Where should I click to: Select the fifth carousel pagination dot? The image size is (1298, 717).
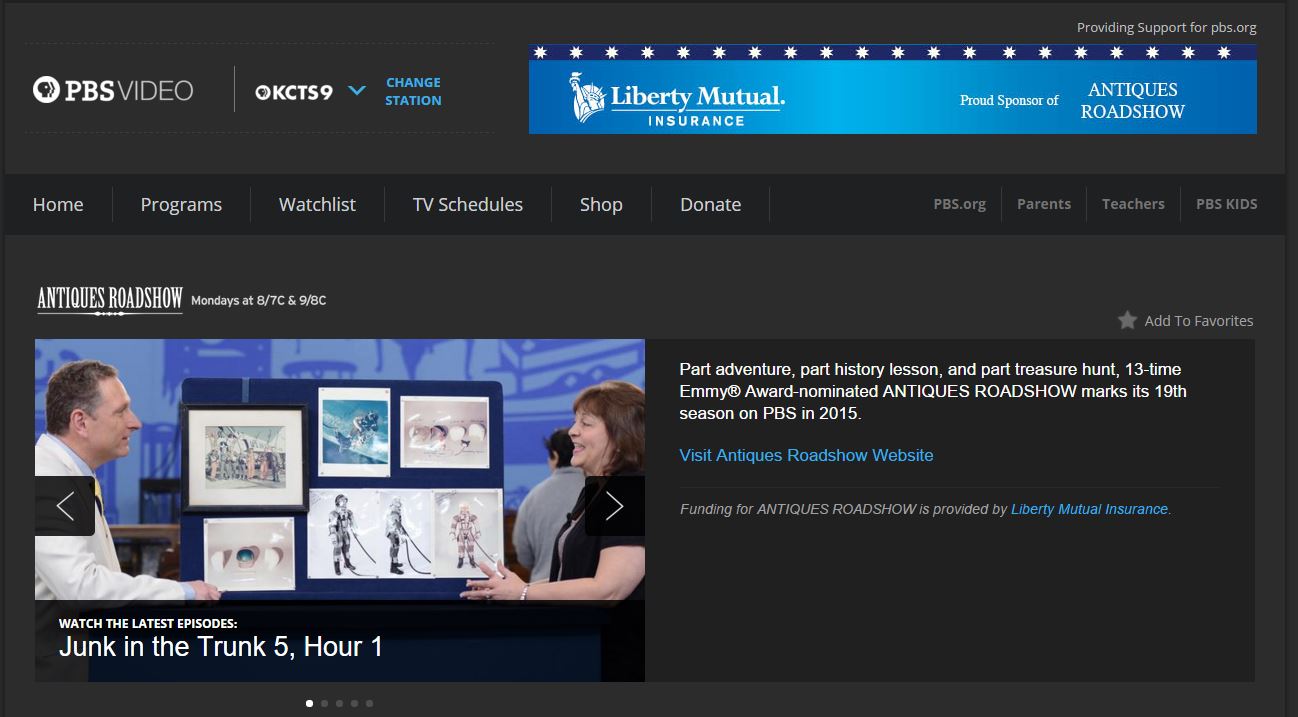[369, 703]
